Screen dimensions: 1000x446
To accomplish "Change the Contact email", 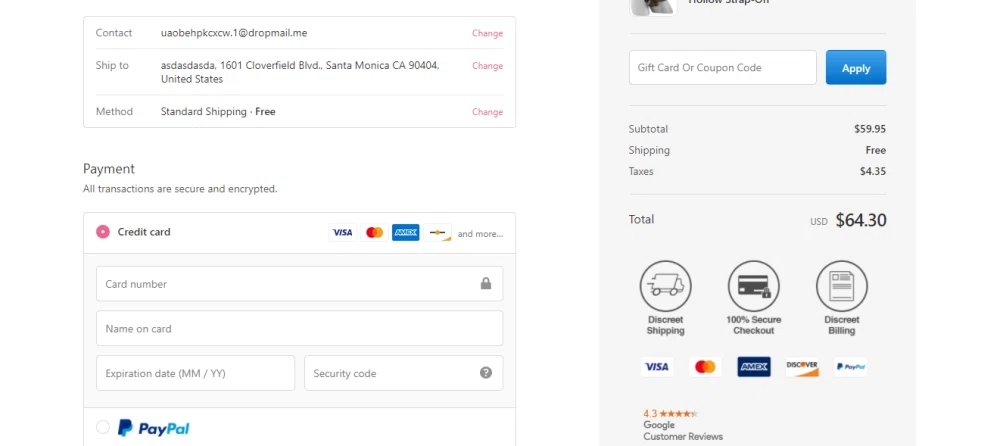I will coord(487,33).
